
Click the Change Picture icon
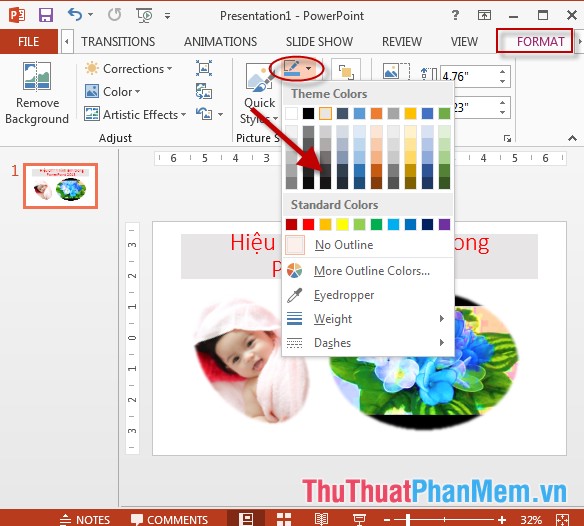(204, 91)
